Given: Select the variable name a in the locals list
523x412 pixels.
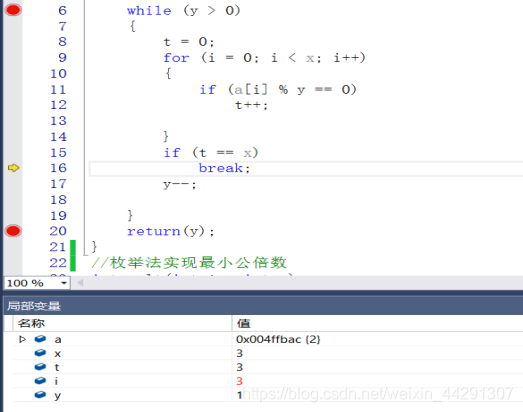Looking at the screenshot, I should [x=58, y=340].
